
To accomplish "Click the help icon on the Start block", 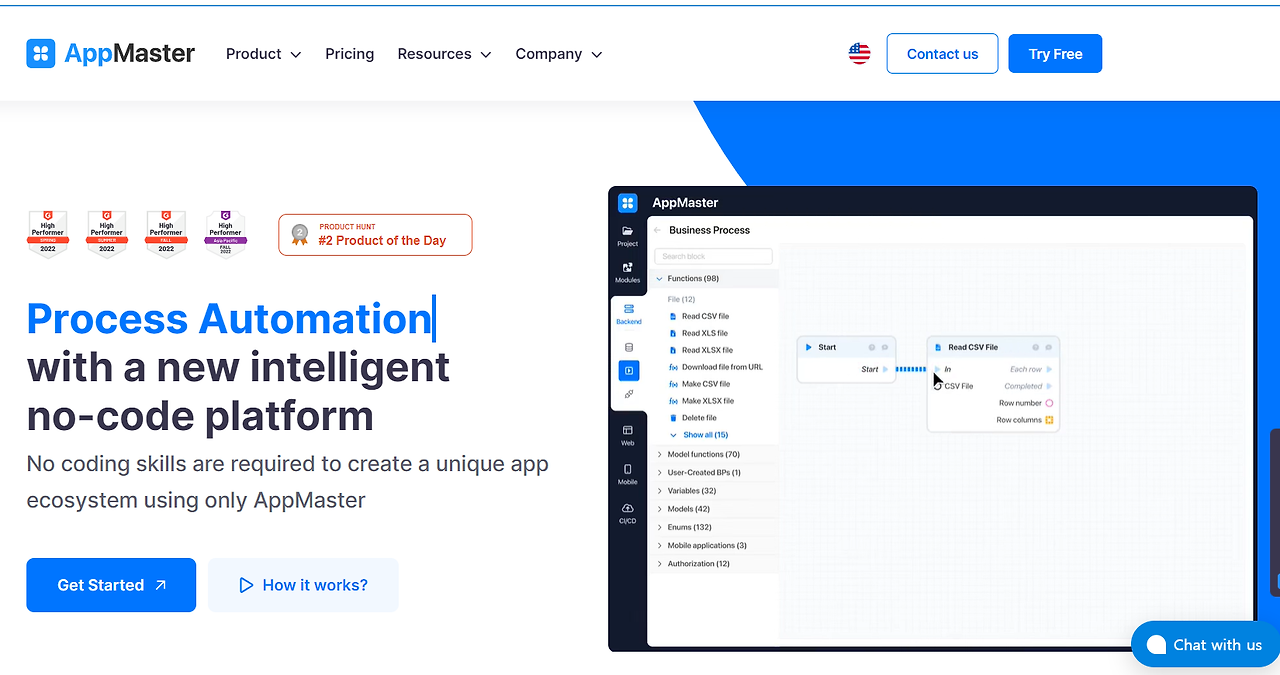I will click(x=872, y=347).
